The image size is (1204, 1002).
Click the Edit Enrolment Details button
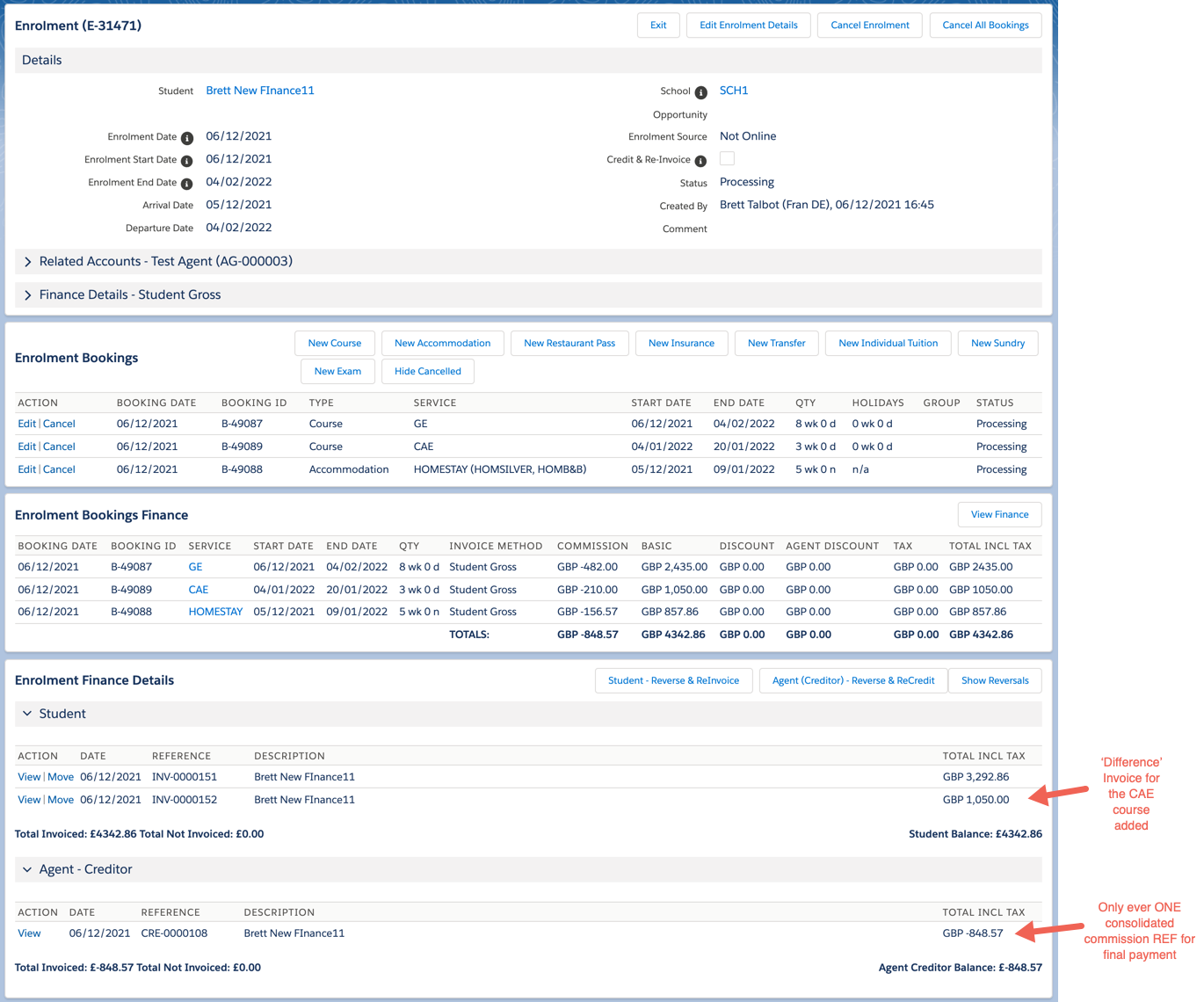coord(749,25)
